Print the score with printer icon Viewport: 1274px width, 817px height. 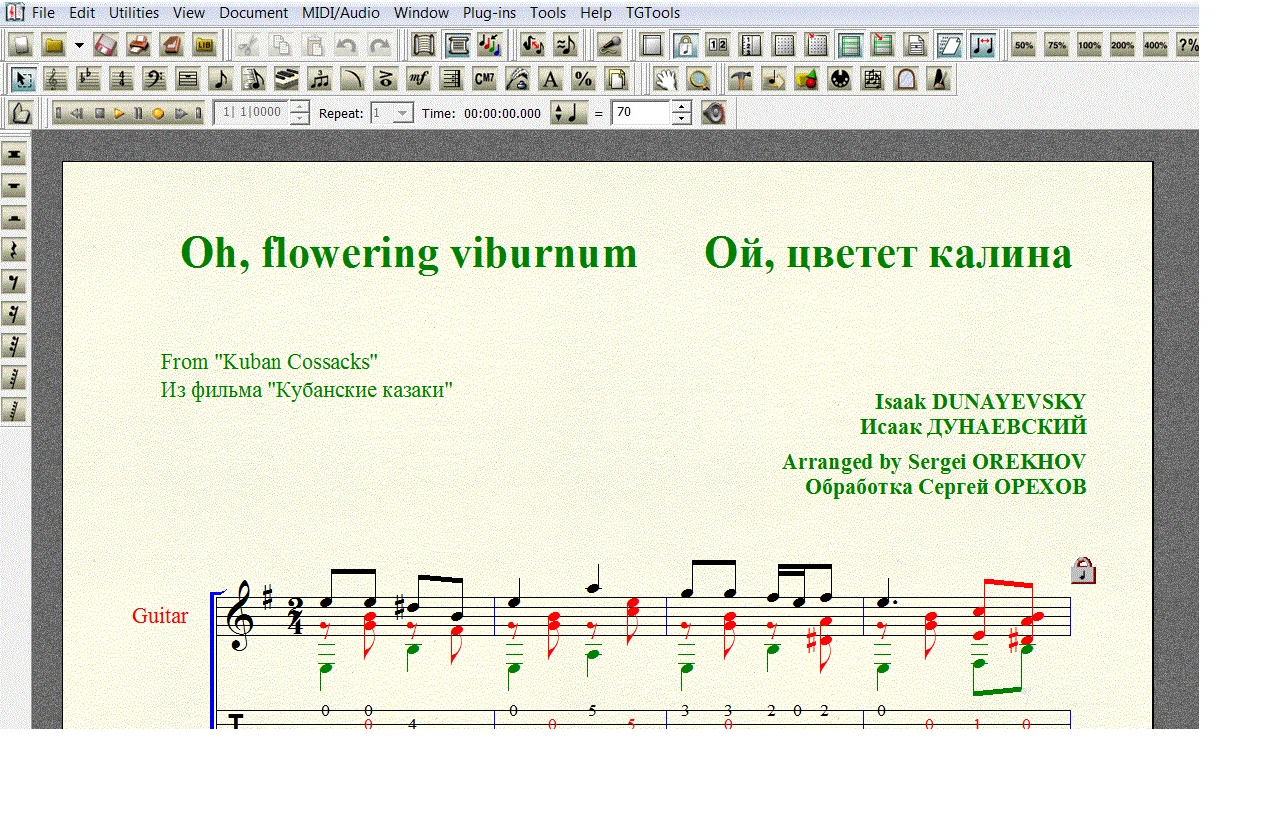click(140, 45)
